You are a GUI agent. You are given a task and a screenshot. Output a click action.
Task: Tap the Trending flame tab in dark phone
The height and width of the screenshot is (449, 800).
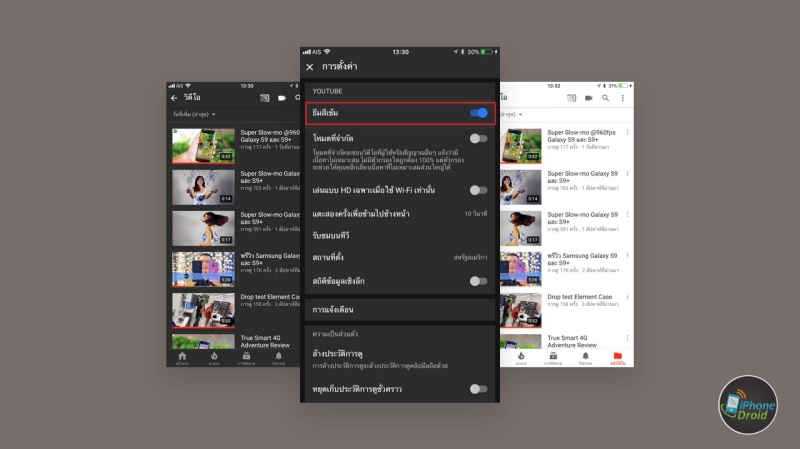tap(214, 356)
